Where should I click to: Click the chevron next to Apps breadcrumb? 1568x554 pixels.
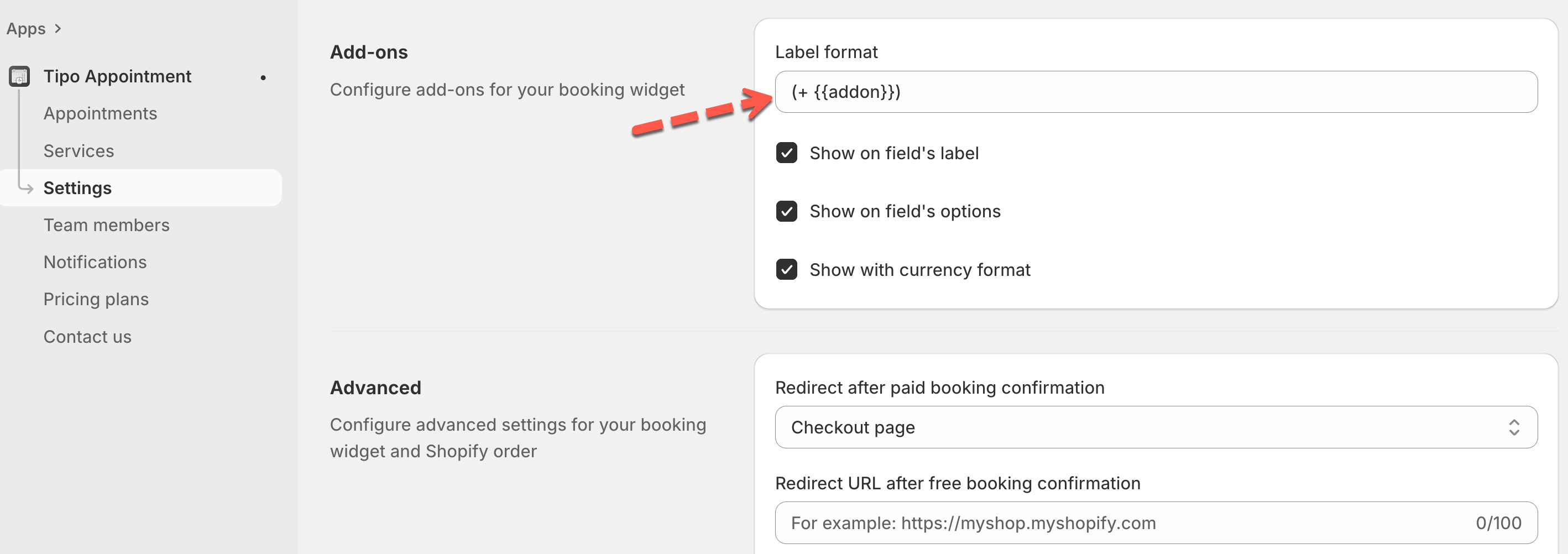(x=58, y=29)
